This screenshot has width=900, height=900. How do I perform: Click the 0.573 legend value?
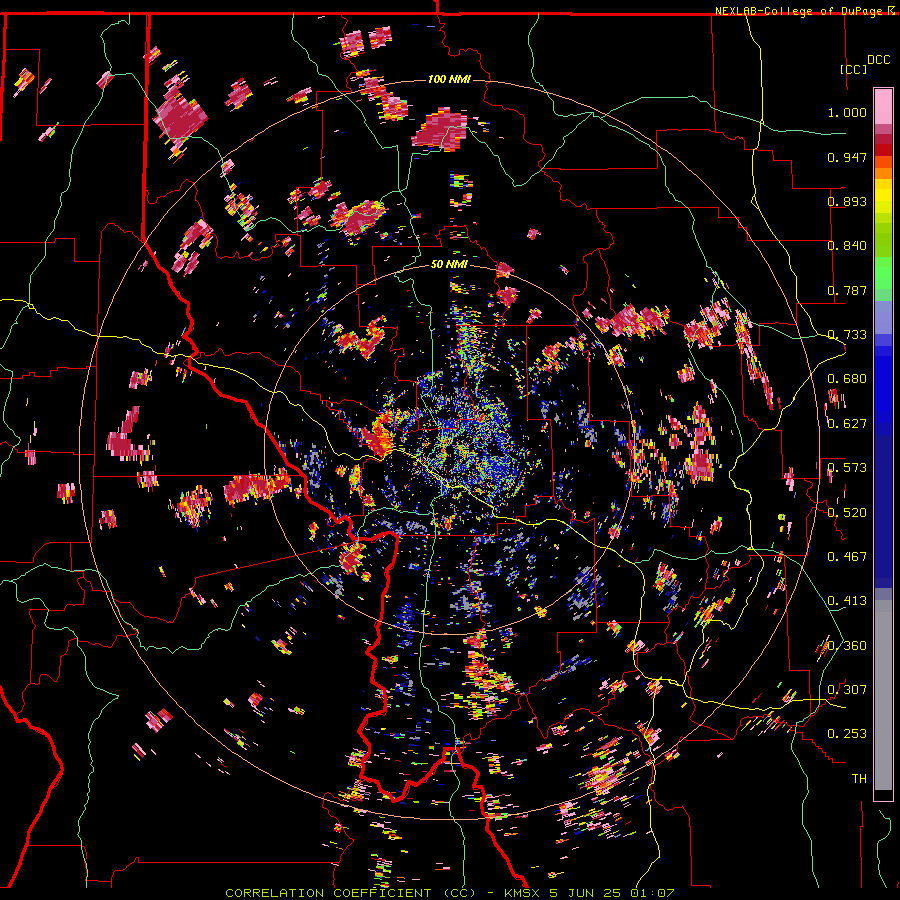847,468
